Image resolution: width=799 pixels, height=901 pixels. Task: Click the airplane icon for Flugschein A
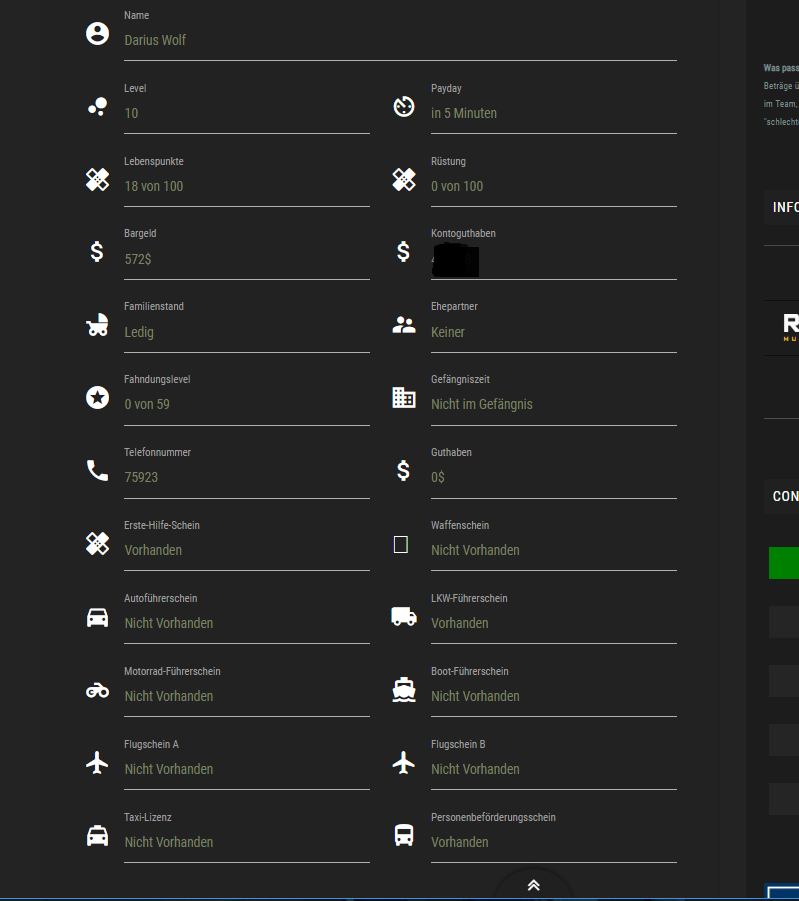(97, 762)
